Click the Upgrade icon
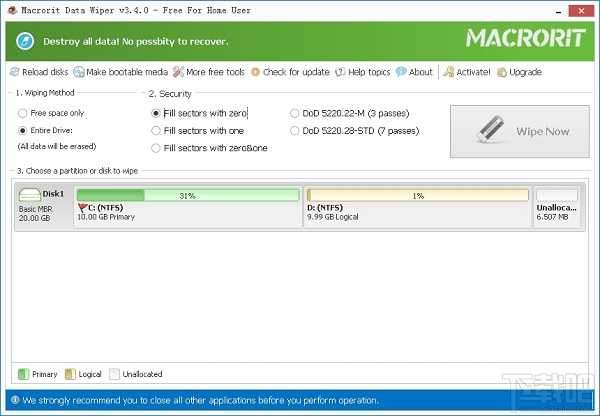The width and height of the screenshot is (600, 416). click(502, 72)
